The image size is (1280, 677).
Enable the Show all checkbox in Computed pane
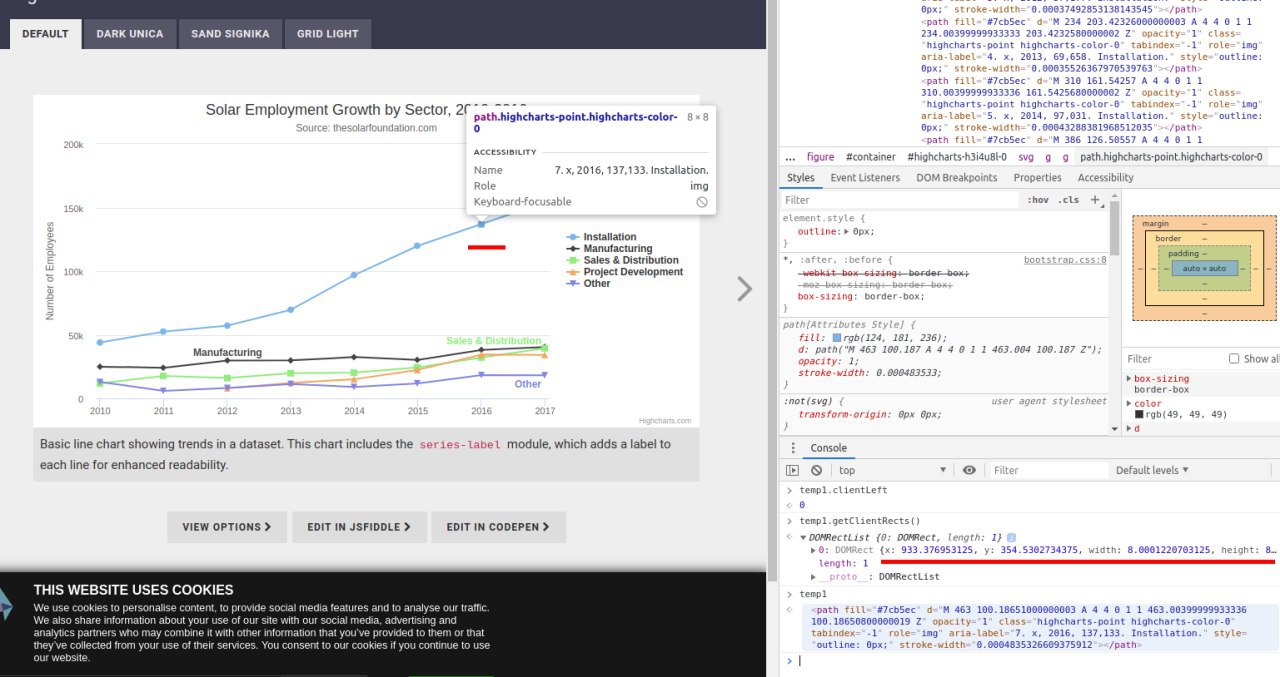tap(1234, 359)
